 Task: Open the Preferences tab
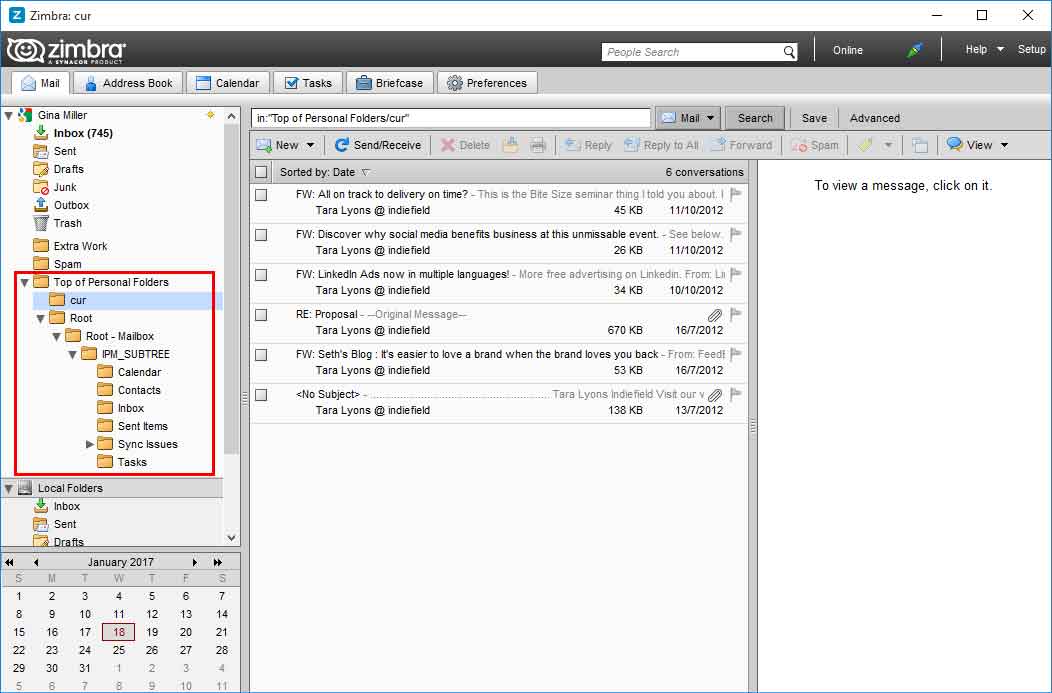(487, 83)
